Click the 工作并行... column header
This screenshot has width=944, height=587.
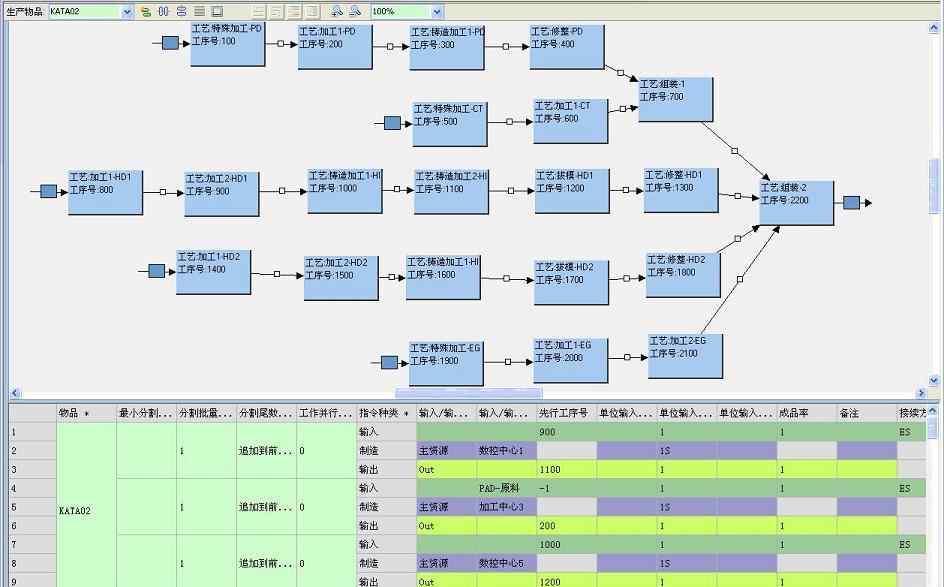(326, 413)
